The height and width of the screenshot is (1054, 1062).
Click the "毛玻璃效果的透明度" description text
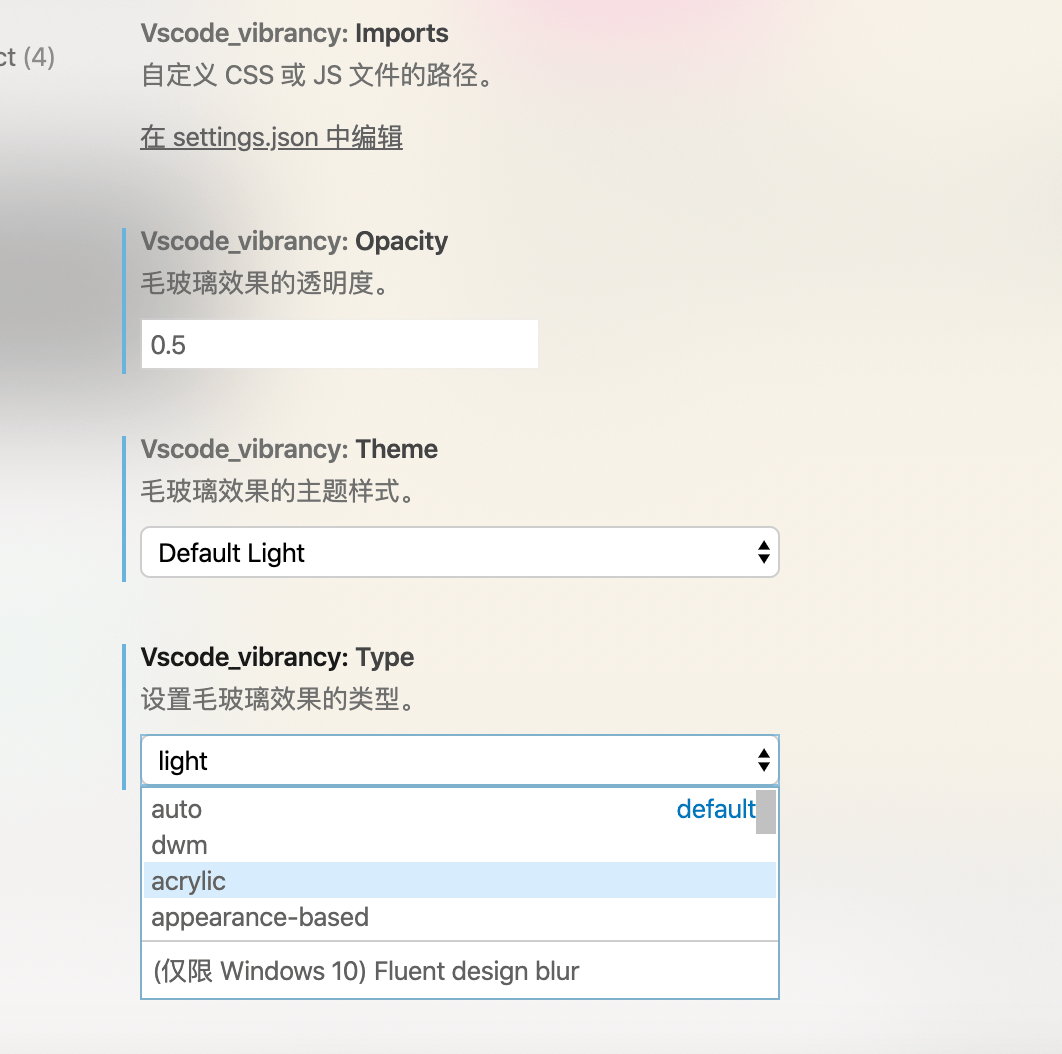[x=265, y=283]
